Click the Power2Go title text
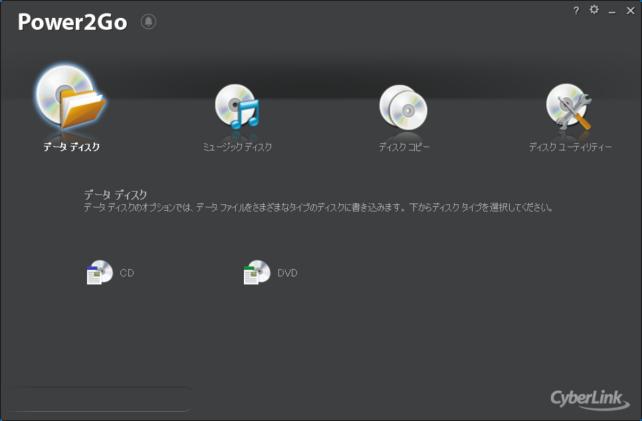 click(72, 22)
